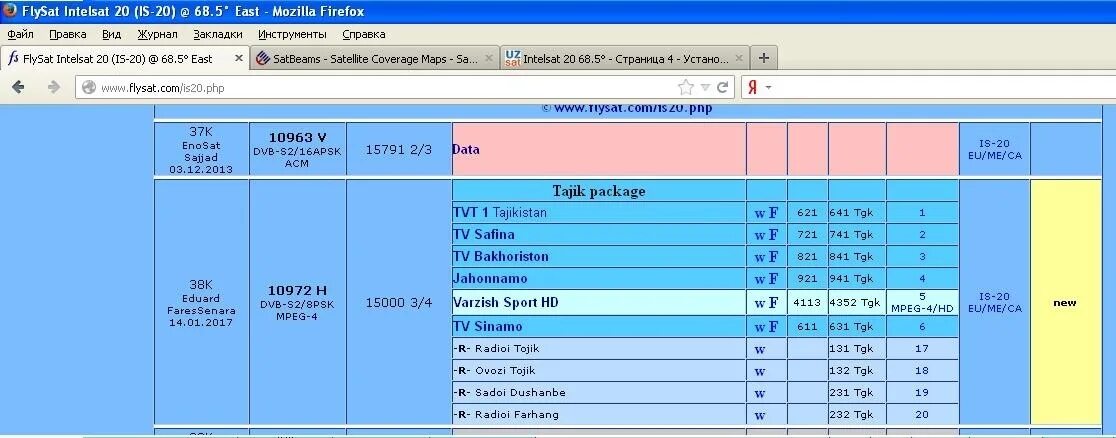Screen dimensions: 1116x438
Task: Open the Jahonnamo channel link
Action: 490,278
